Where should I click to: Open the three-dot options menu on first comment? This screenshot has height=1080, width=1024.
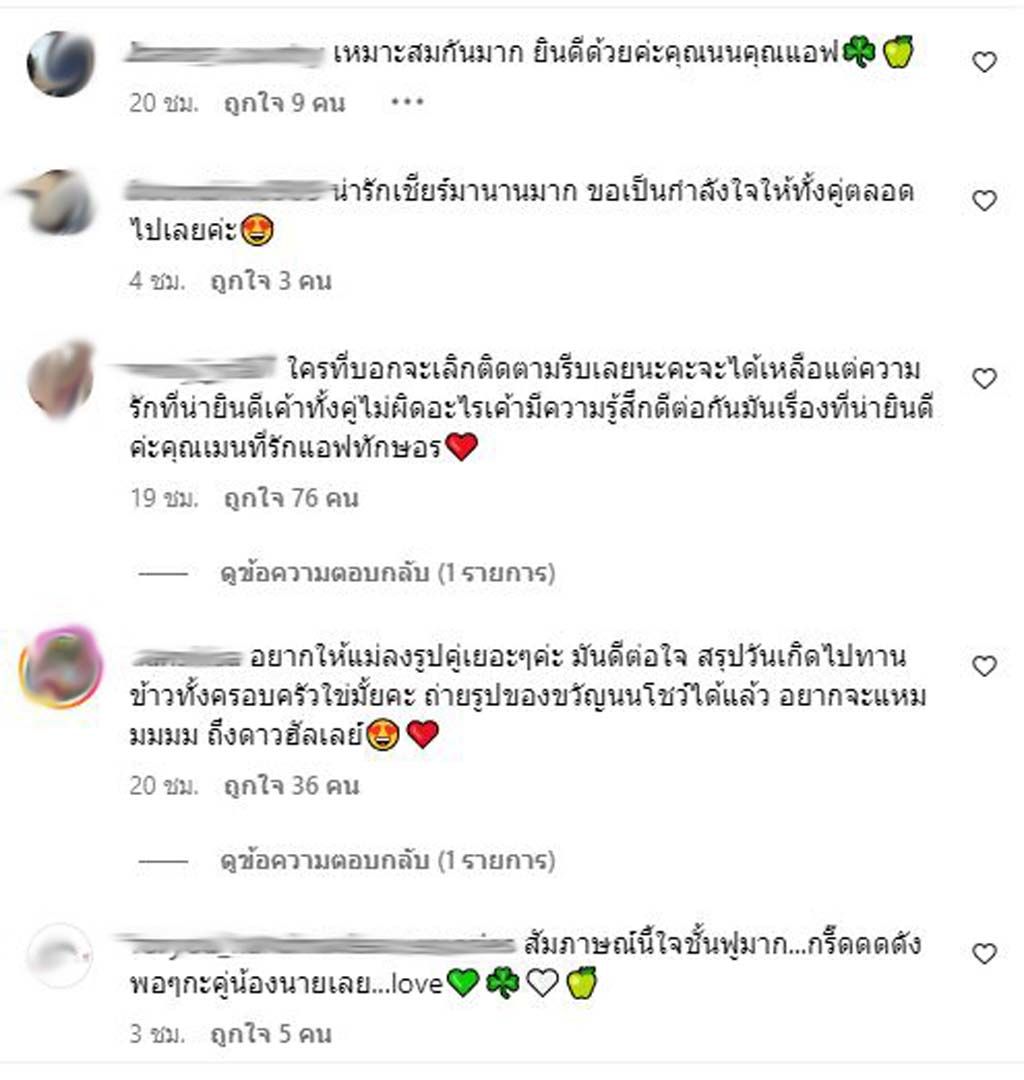(407, 103)
